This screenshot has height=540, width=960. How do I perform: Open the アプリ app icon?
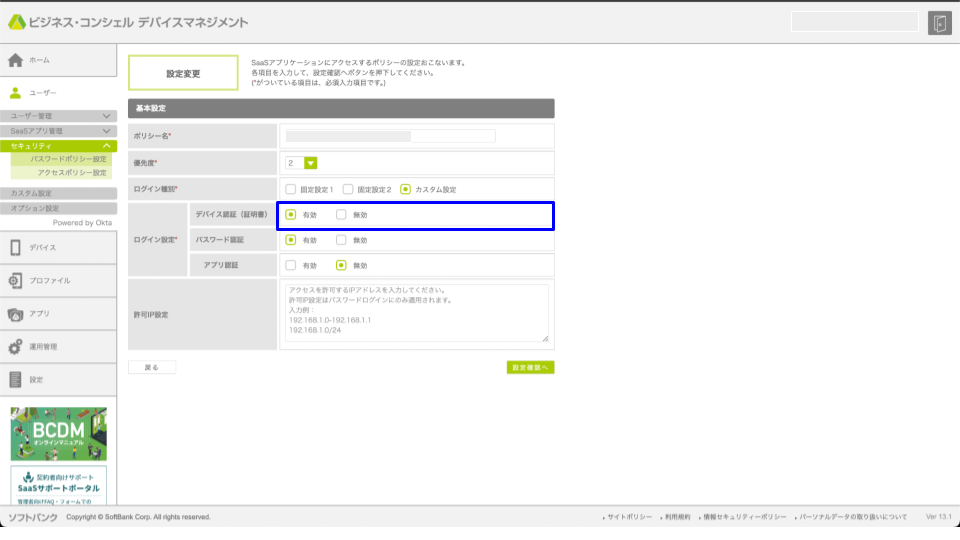click(15, 313)
